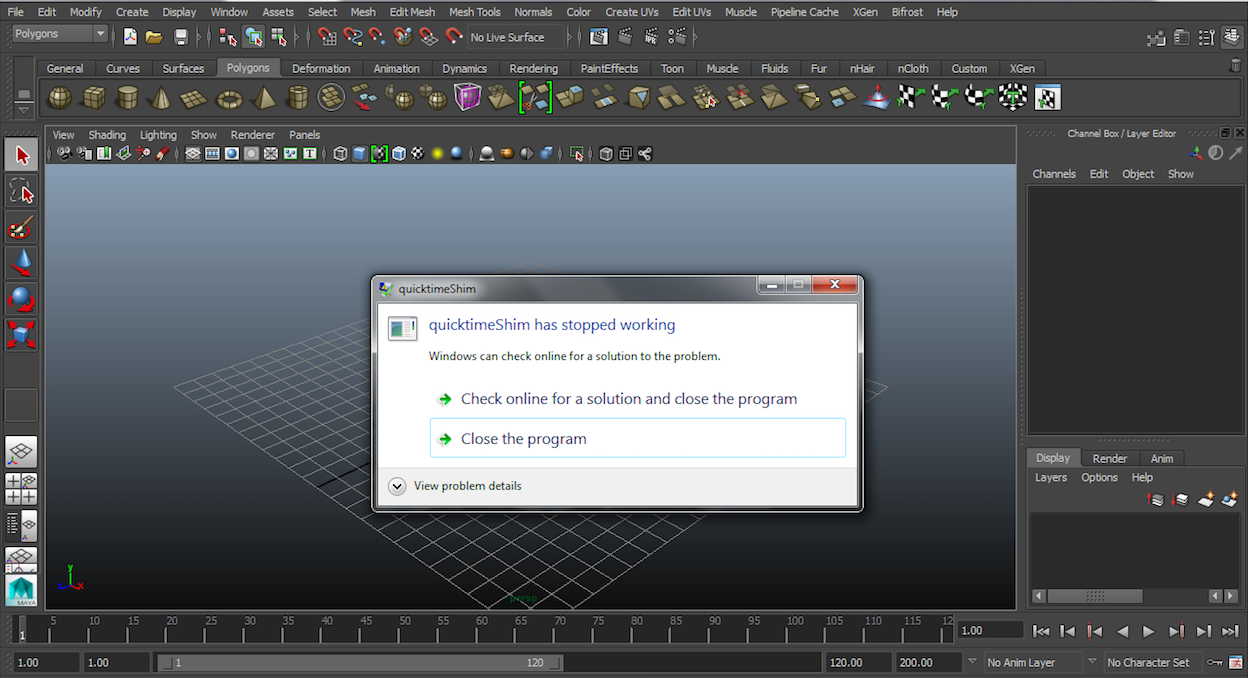
Task: Switch to the Render layer tab
Action: (x=1109, y=458)
